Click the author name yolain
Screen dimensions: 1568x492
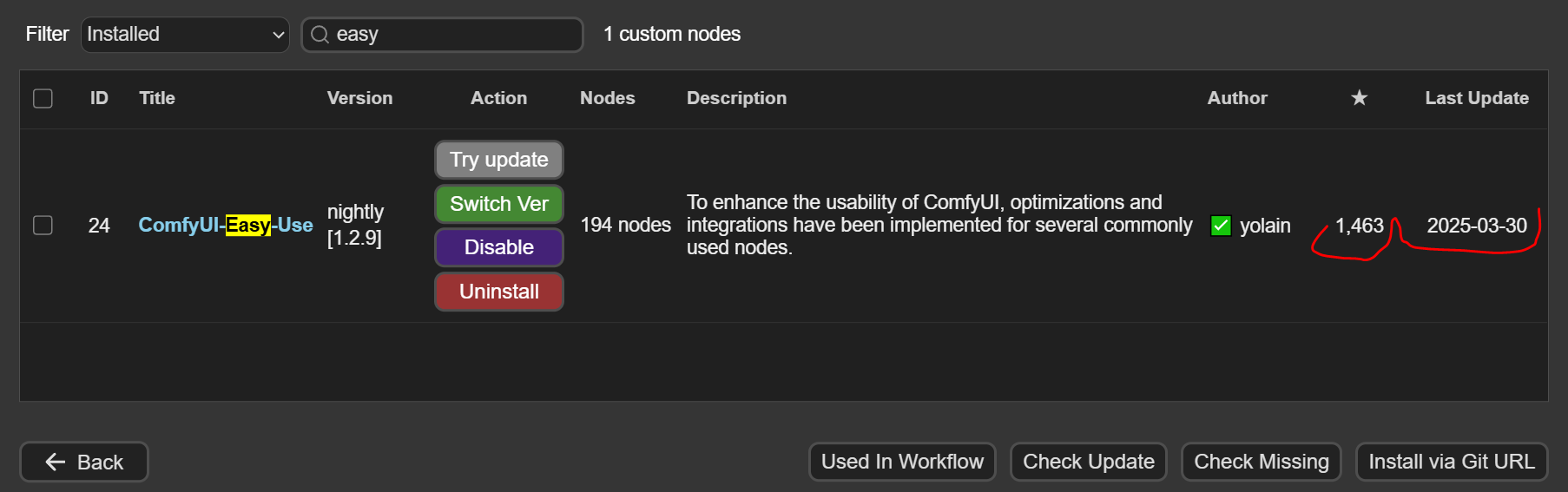[x=1265, y=226]
